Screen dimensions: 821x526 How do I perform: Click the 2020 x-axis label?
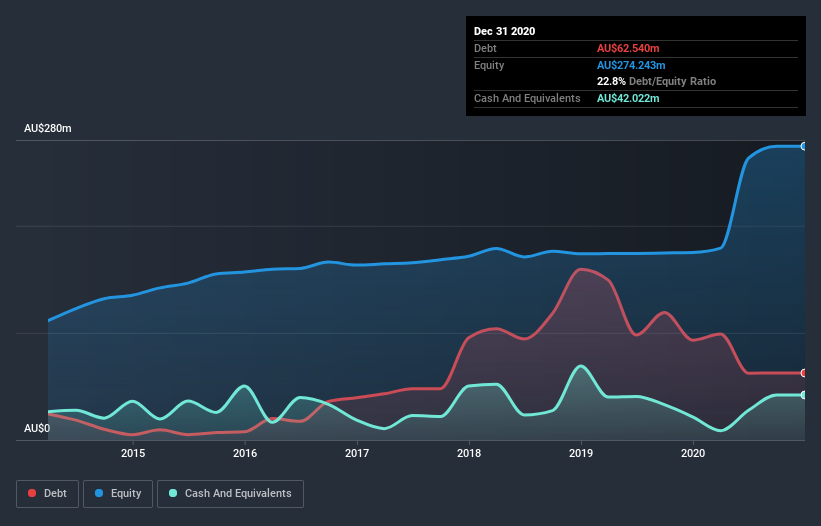coord(693,453)
